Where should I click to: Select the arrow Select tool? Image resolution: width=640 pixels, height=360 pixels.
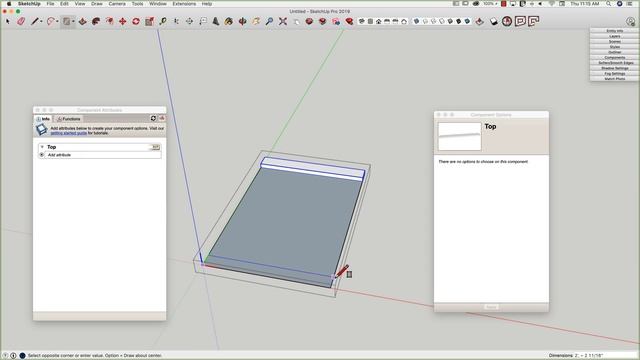pyautogui.click(x=8, y=21)
